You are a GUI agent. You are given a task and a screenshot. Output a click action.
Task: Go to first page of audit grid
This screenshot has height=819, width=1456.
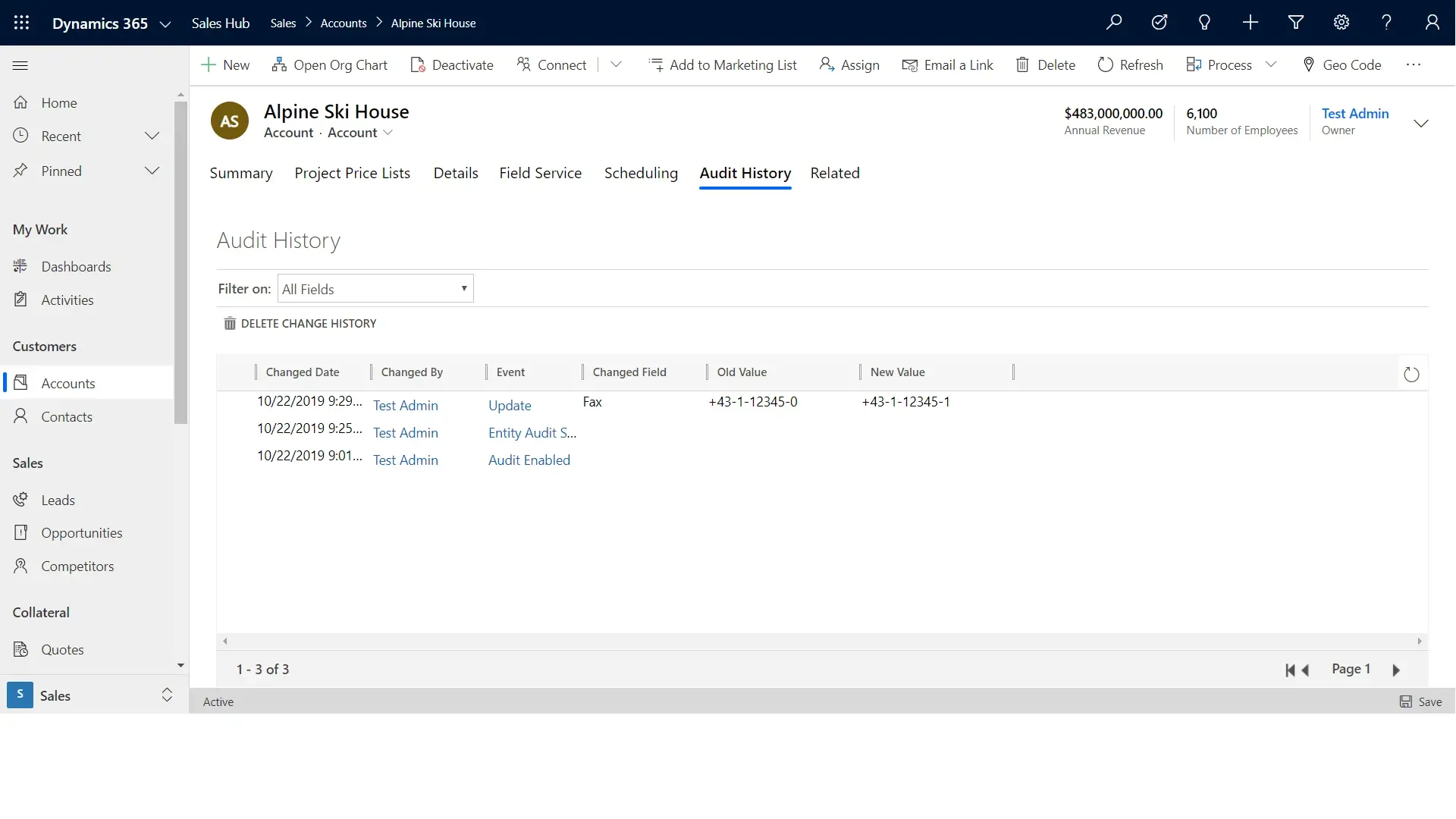click(x=1289, y=670)
